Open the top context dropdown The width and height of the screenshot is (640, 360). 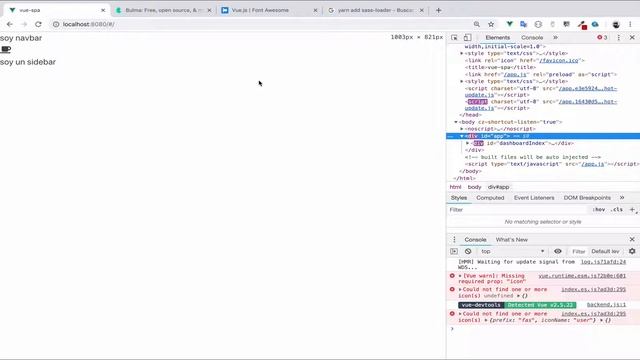[512, 251]
